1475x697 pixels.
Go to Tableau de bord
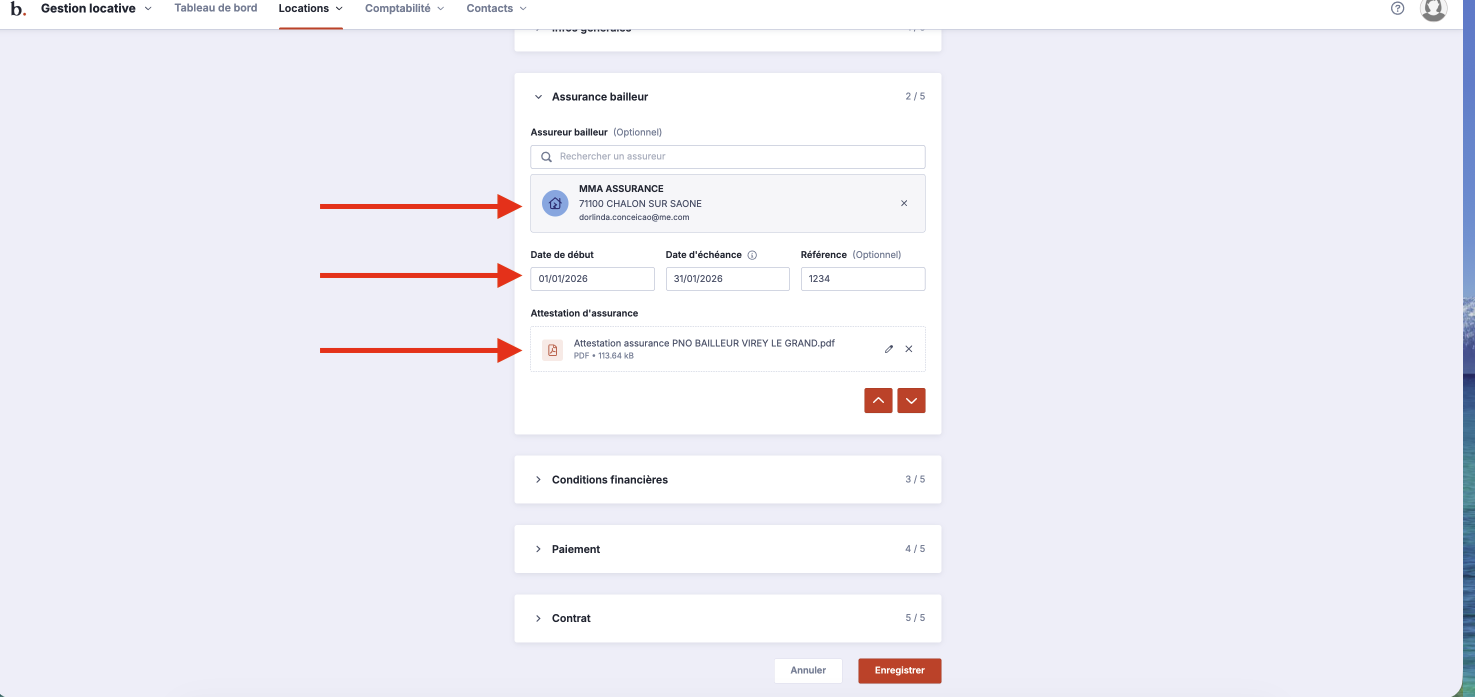[x=215, y=8]
